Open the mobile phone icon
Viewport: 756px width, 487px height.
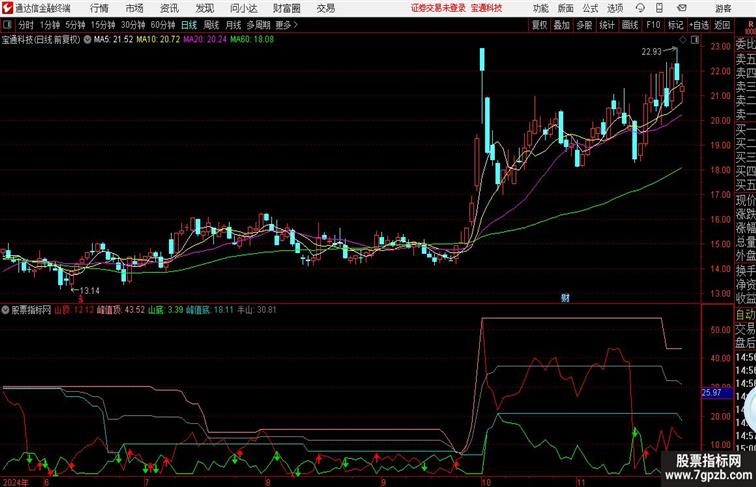coord(659,8)
